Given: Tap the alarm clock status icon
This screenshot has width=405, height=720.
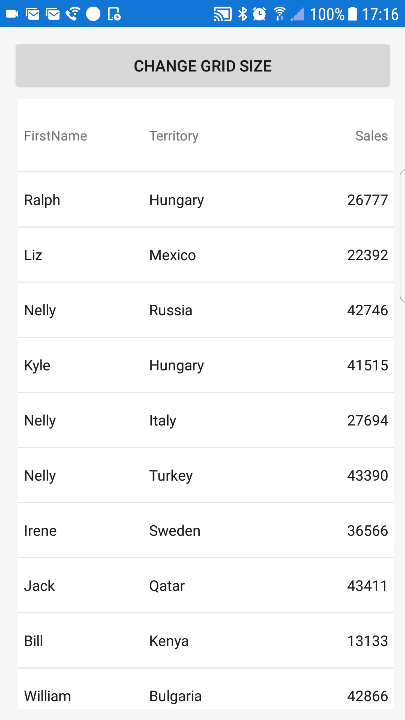Looking at the screenshot, I should [259, 14].
